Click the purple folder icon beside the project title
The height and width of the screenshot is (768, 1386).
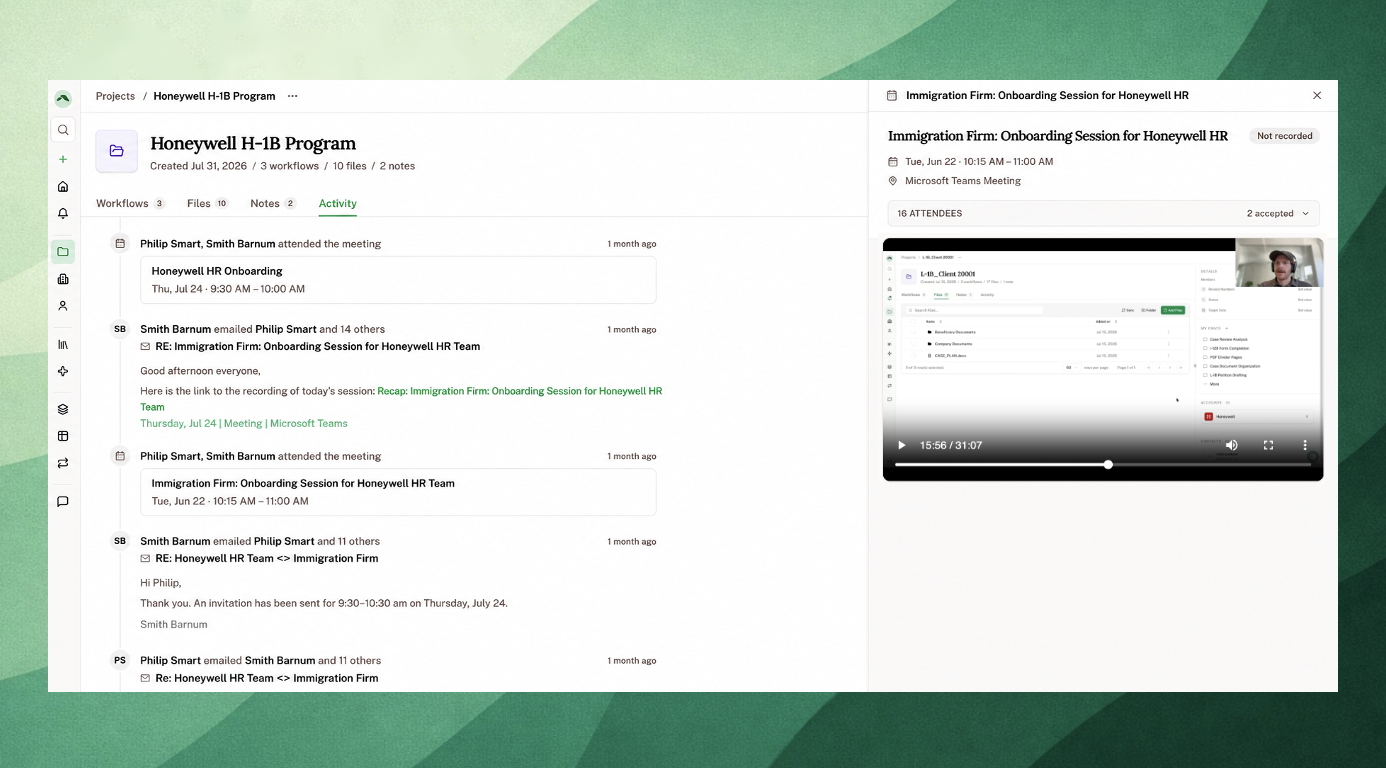(117, 151)
